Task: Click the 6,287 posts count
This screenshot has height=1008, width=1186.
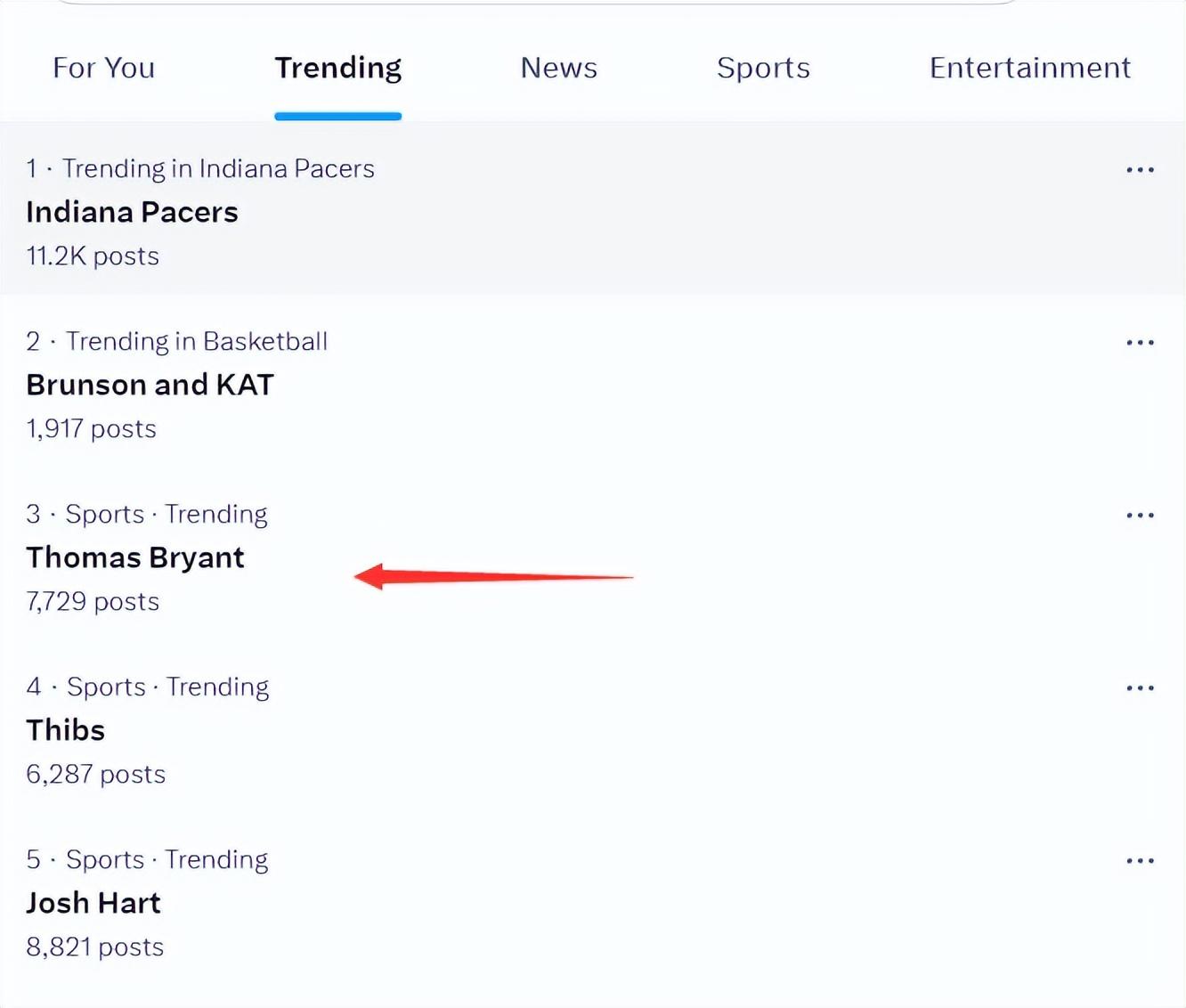Action: 95,774
